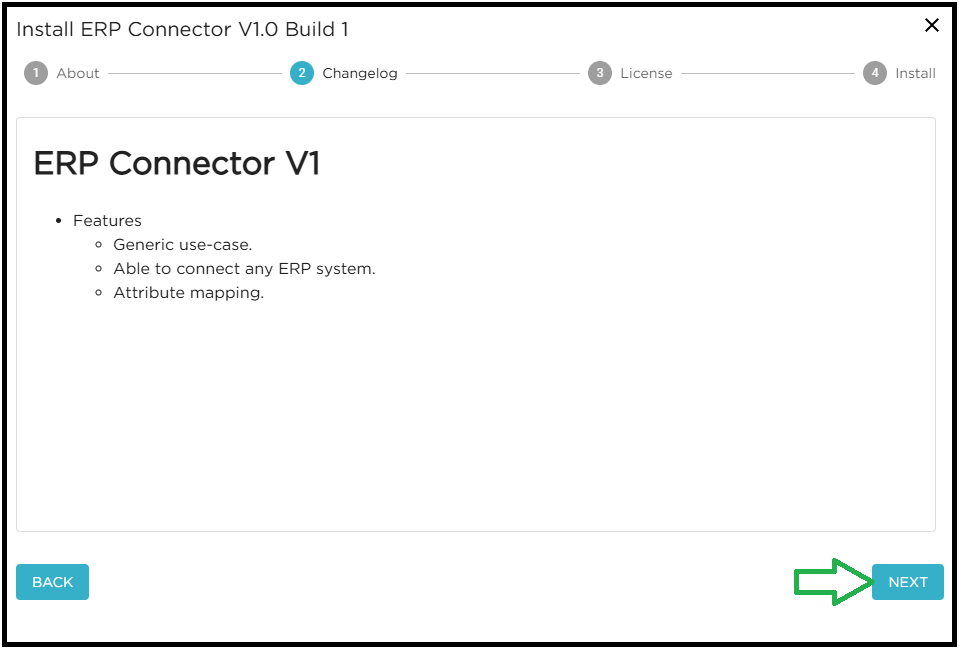This screenshot has width=959, height=650.
Task: Click the green arrow pointing to NEXT
Action: pos(832,582)
